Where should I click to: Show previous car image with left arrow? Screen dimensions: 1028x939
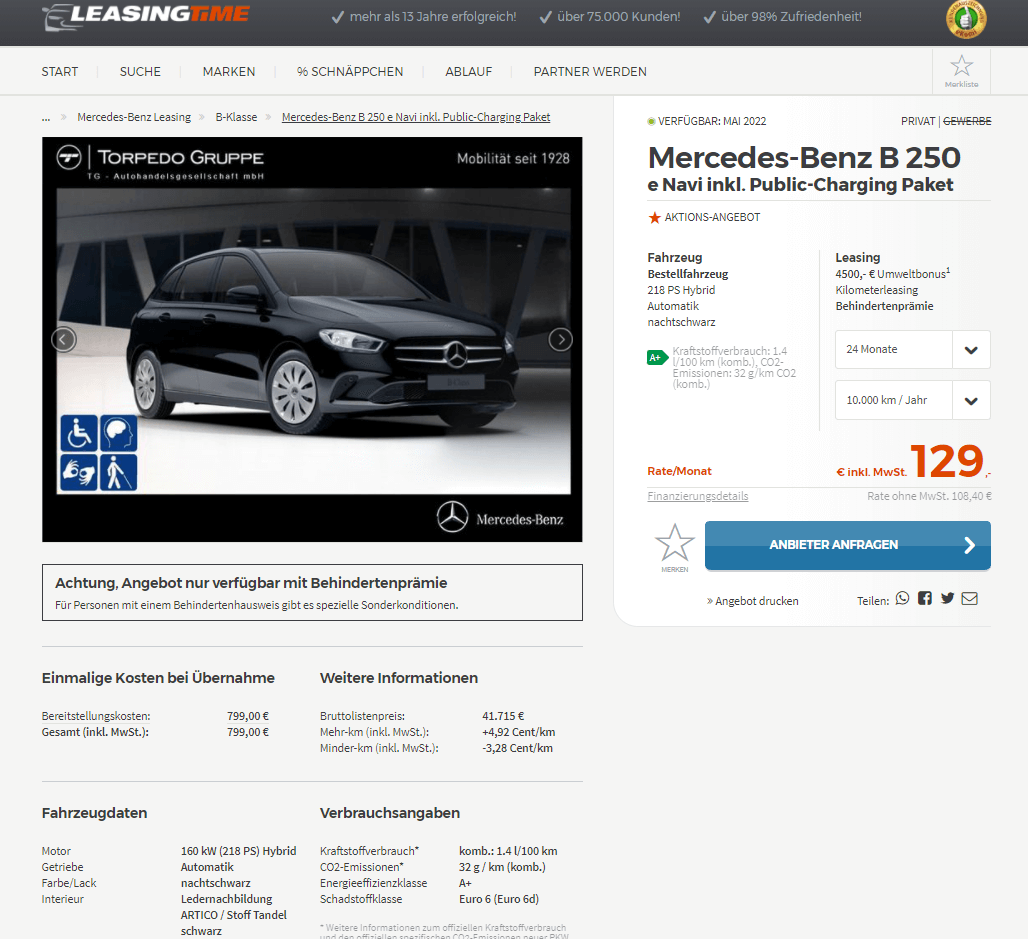[64, 340]
